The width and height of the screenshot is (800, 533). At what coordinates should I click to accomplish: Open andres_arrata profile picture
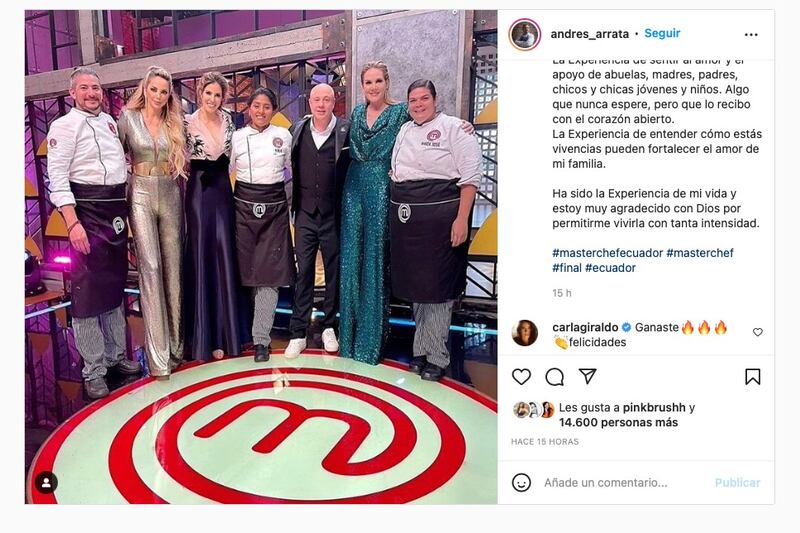click(x=524, y=35)
